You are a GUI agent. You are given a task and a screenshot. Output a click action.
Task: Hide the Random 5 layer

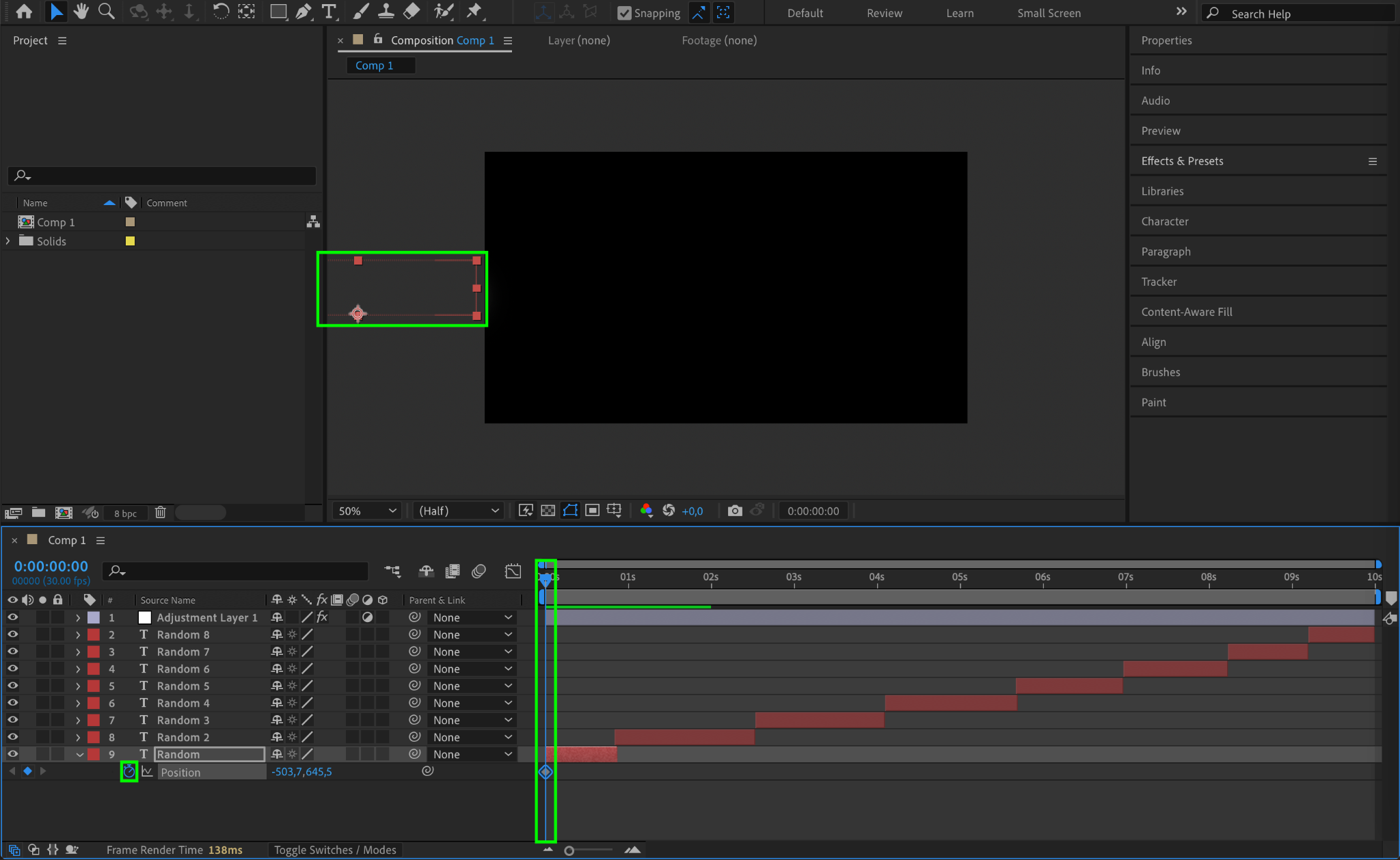coord(12,686)
